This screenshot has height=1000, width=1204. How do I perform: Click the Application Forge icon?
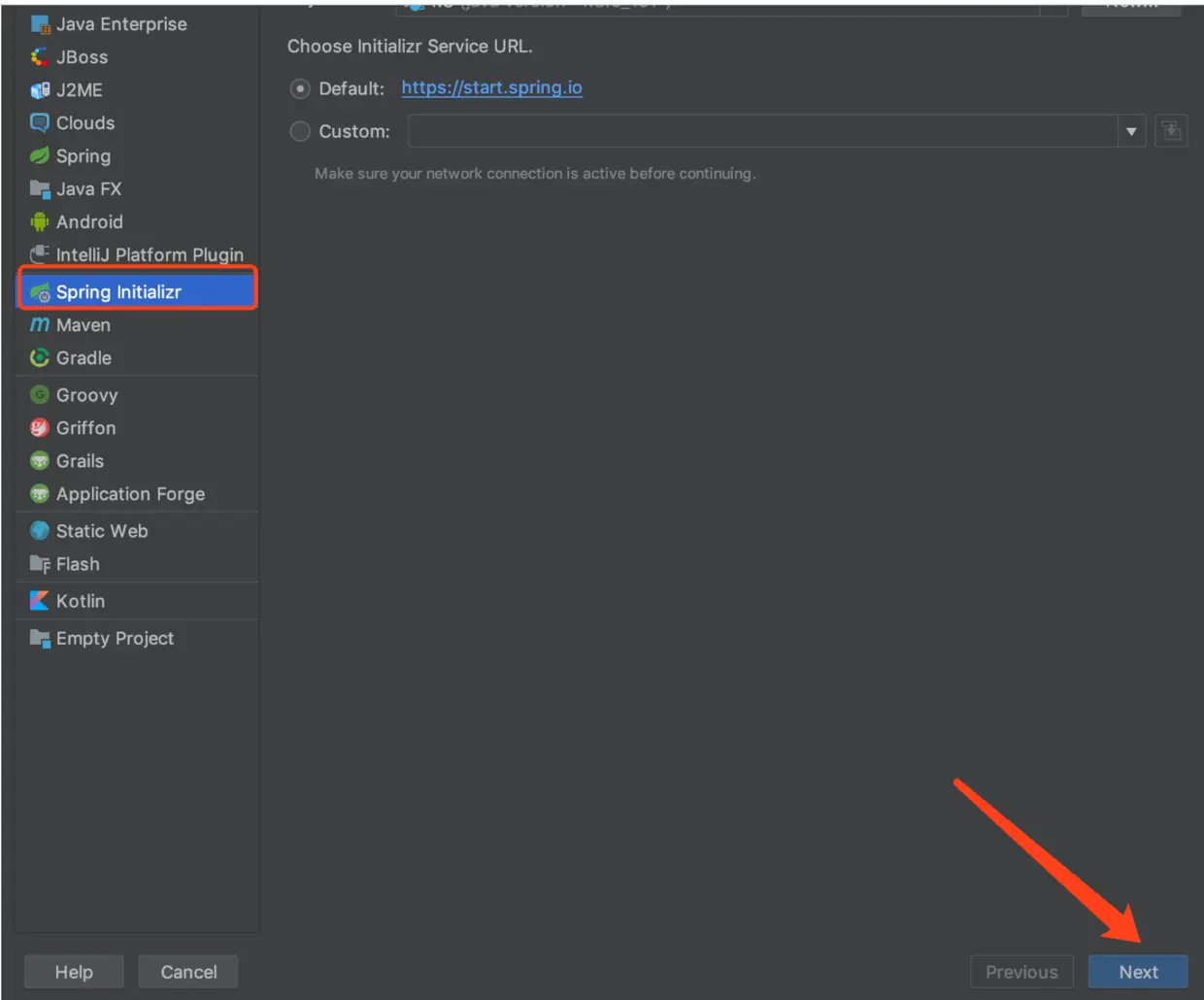pyautogui.click(x=40, y=494)
